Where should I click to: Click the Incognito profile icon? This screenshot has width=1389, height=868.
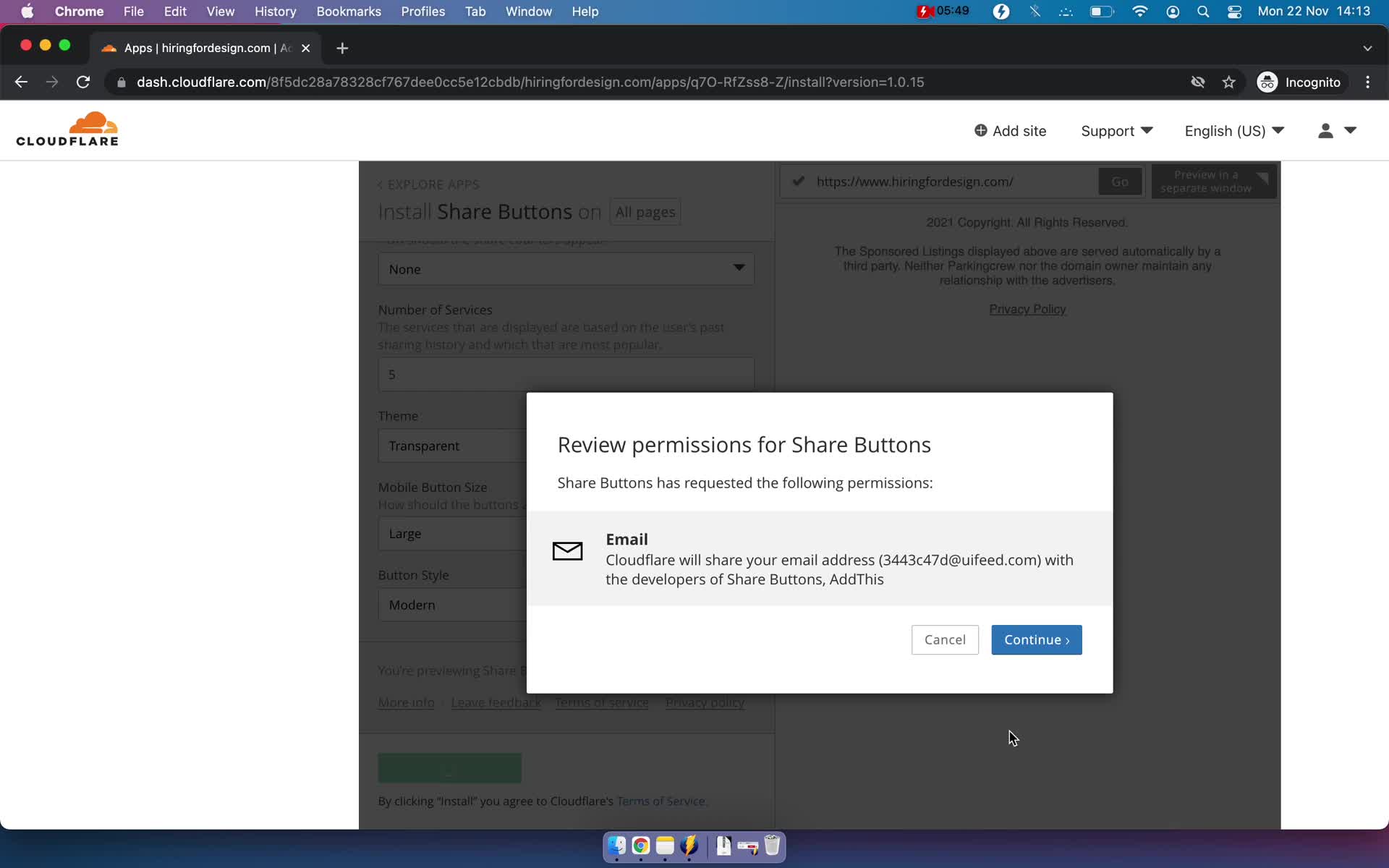(x=1267, y=82)
